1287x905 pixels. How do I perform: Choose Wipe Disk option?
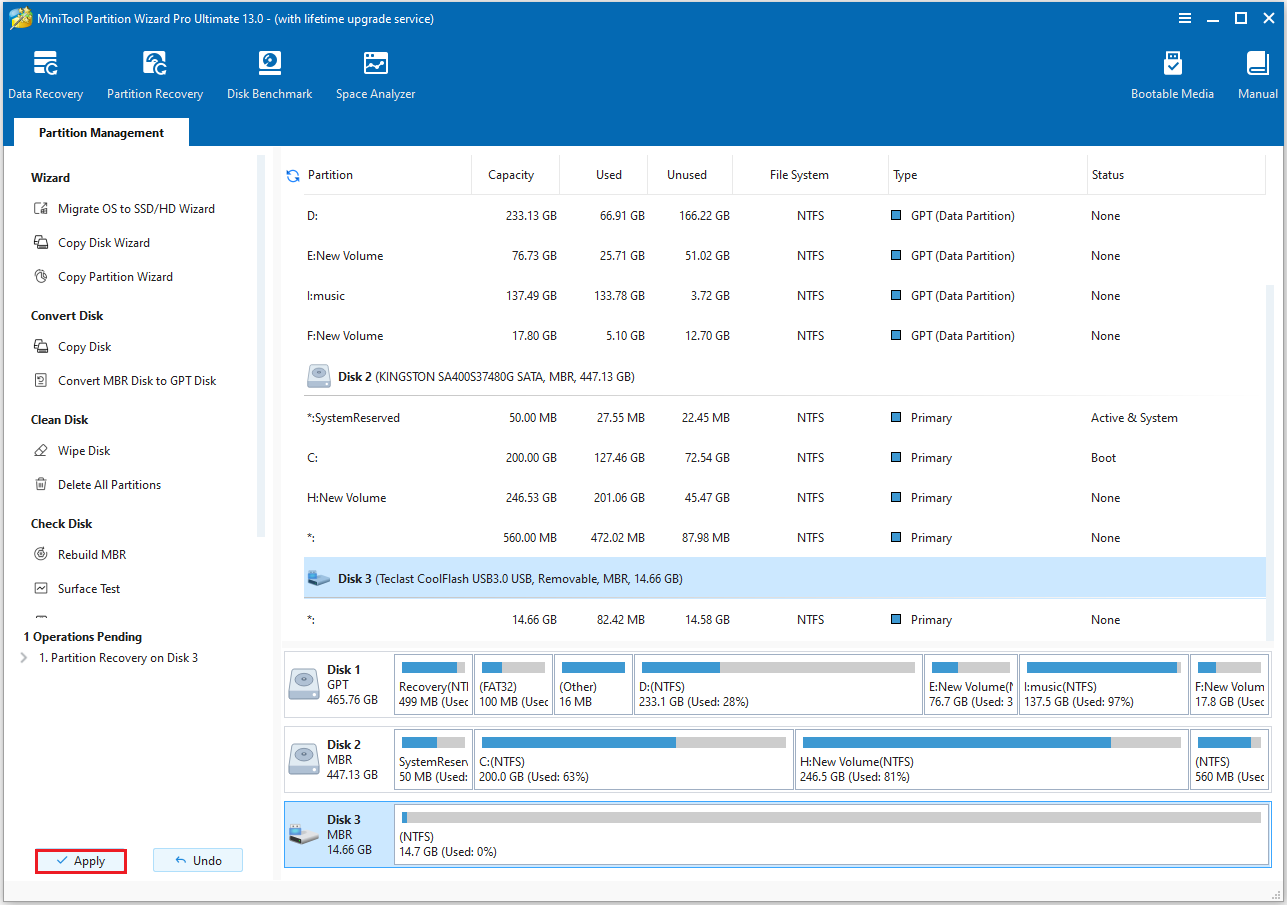coord(72,451)
